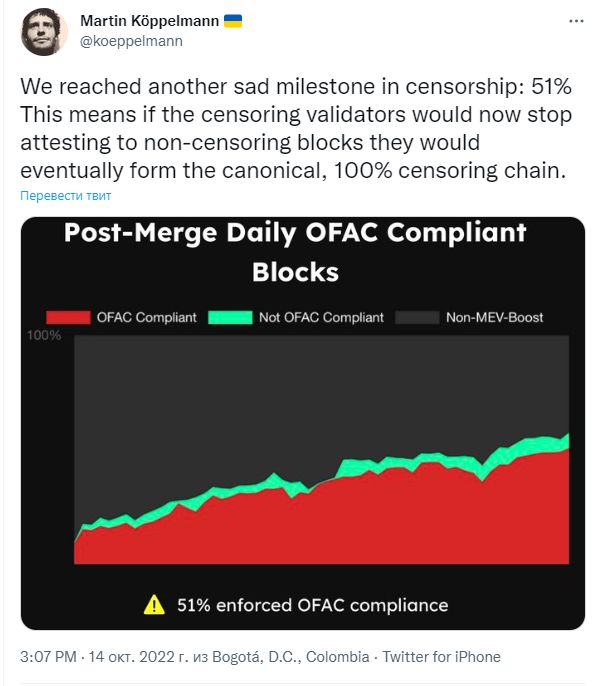602x686 pixels.
Task: Toggle the 'Non-MEV-Boost' legend label
Action: (494, 317)
